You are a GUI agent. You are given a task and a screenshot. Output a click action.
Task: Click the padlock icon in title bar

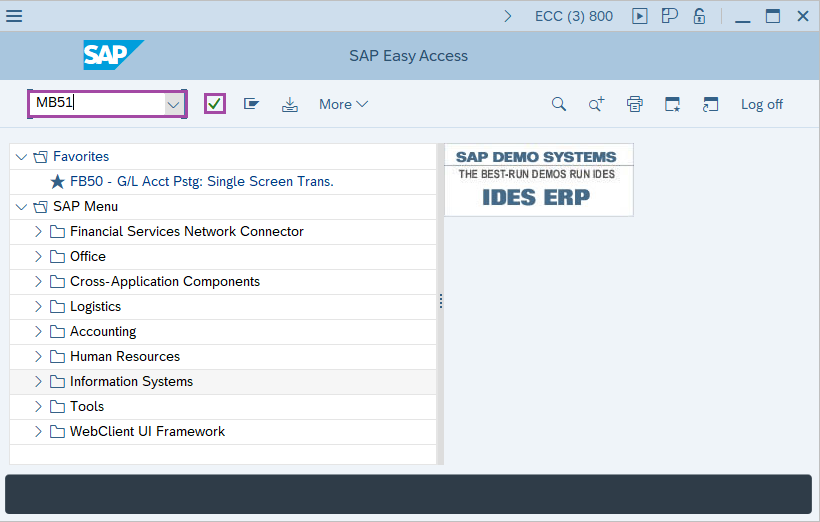click(x=700, y=16)
